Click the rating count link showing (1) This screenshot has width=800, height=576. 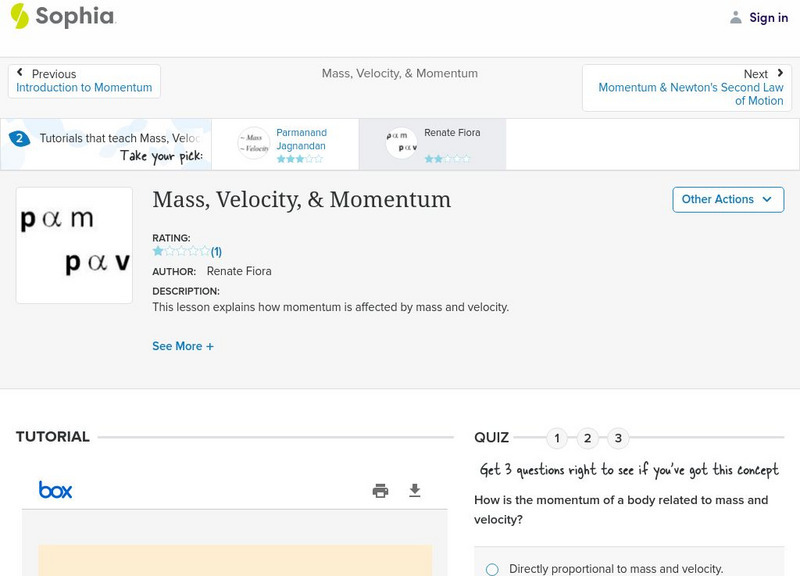(x=215, y=252)
